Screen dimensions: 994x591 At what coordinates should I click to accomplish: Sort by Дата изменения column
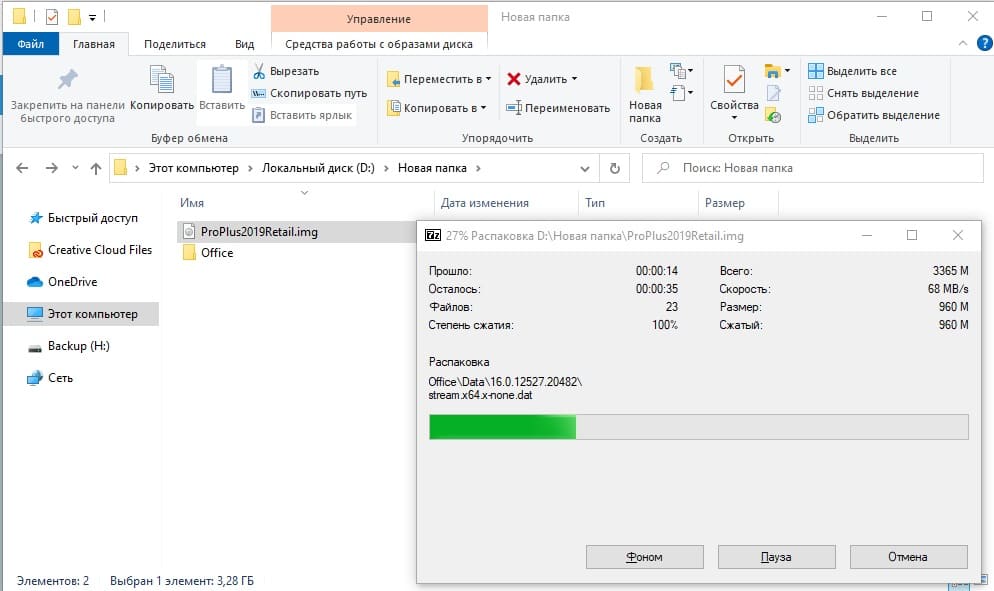485,203
